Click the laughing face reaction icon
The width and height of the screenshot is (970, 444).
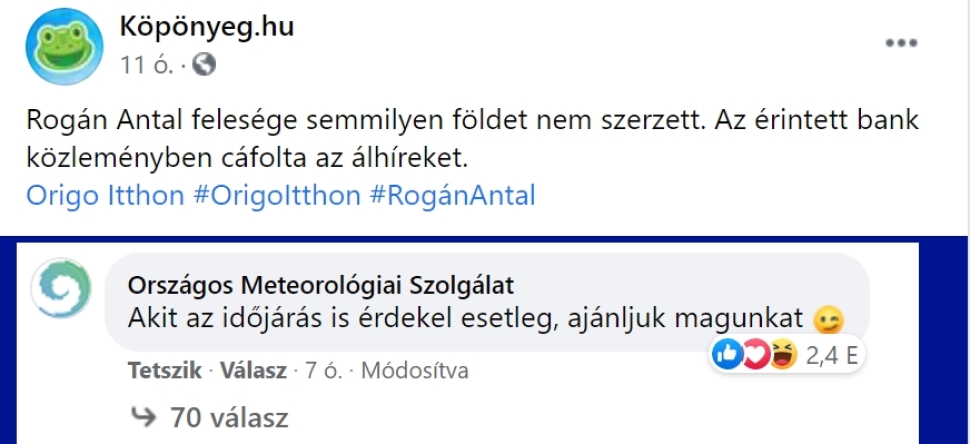(x=783, y=354)
